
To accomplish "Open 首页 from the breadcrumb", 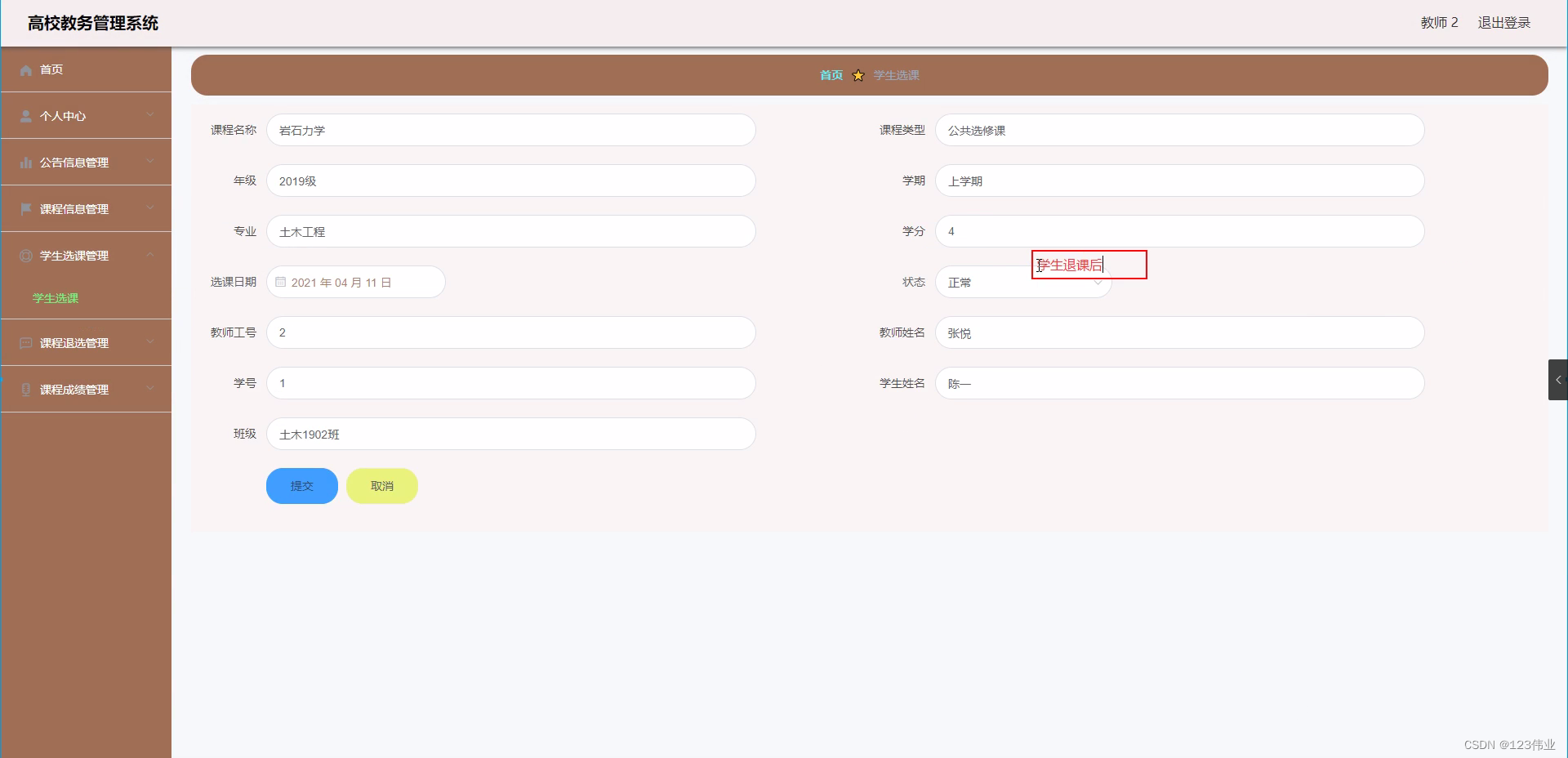I will [x=830, y=75].
